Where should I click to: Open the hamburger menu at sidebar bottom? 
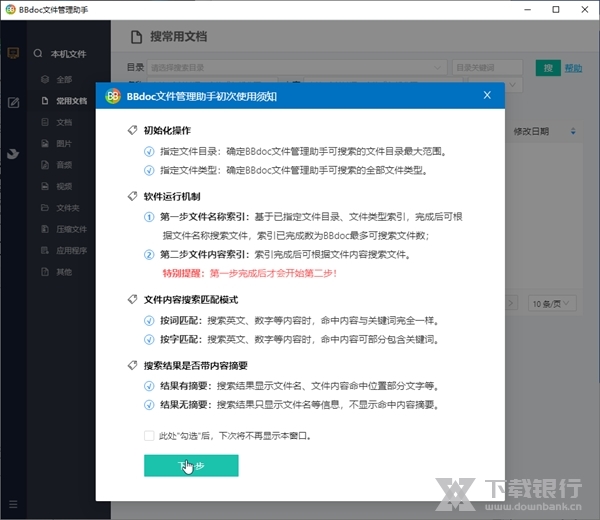coord(13,504)
